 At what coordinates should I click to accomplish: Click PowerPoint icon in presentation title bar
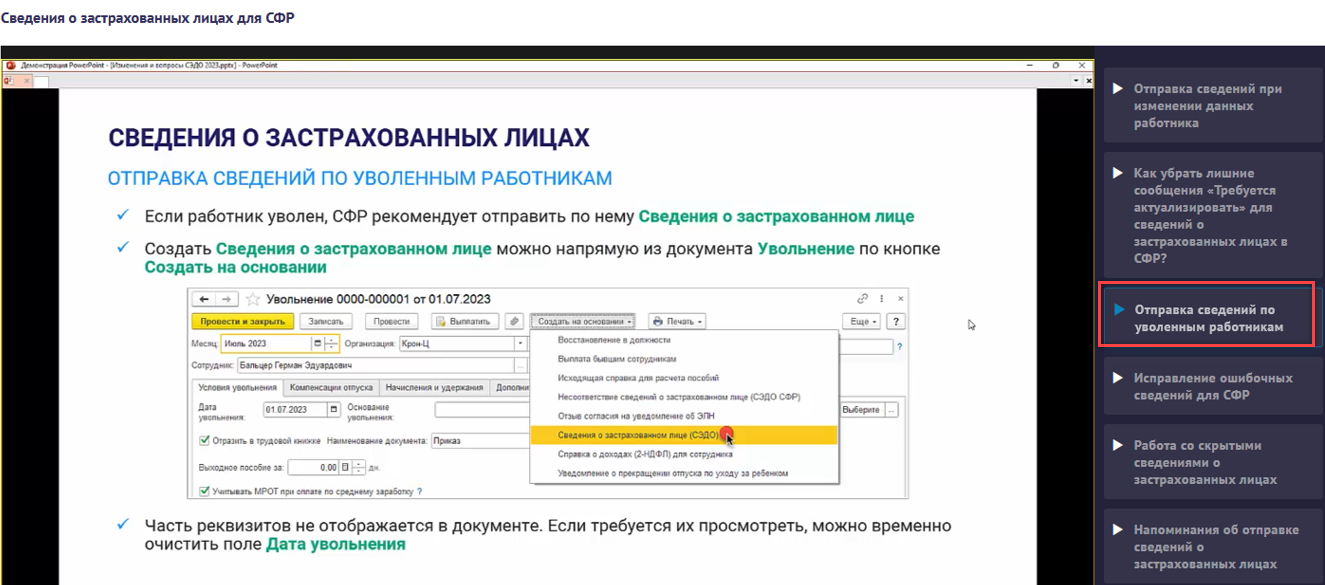(x=10, y=65)
